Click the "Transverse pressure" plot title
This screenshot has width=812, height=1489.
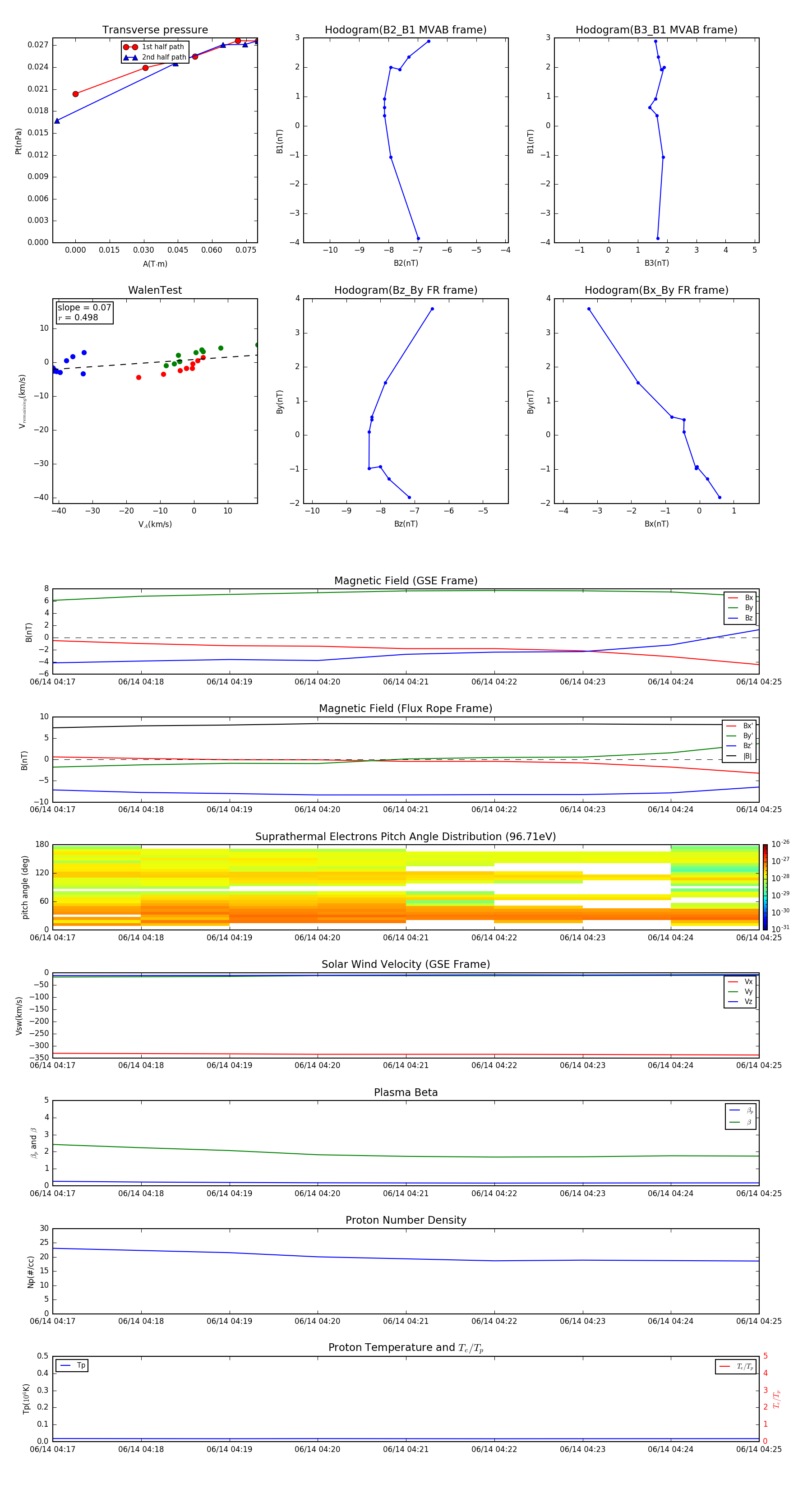[155, 30]
